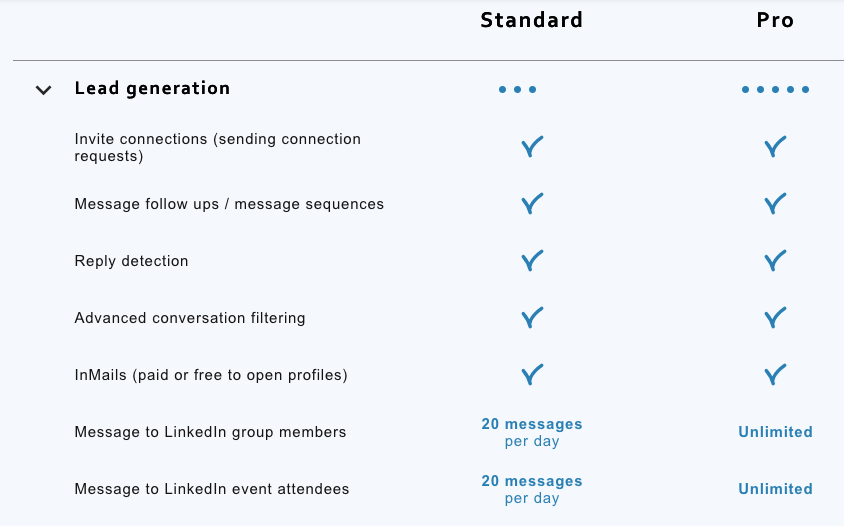Click Pro's Unlimited for LinkedIn group members
Image resolution: width=844 pixels, height=526 pixels.
coord(775,432)
